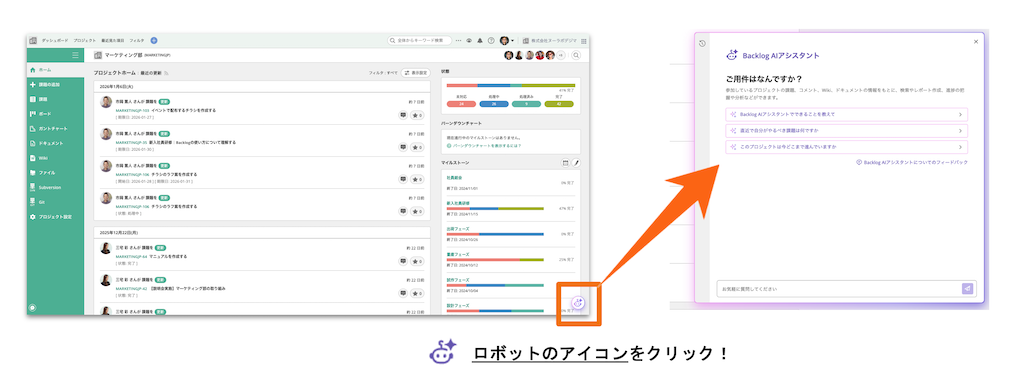Click comment icon on MARKETINGJP-35 update

pos(403,147)
